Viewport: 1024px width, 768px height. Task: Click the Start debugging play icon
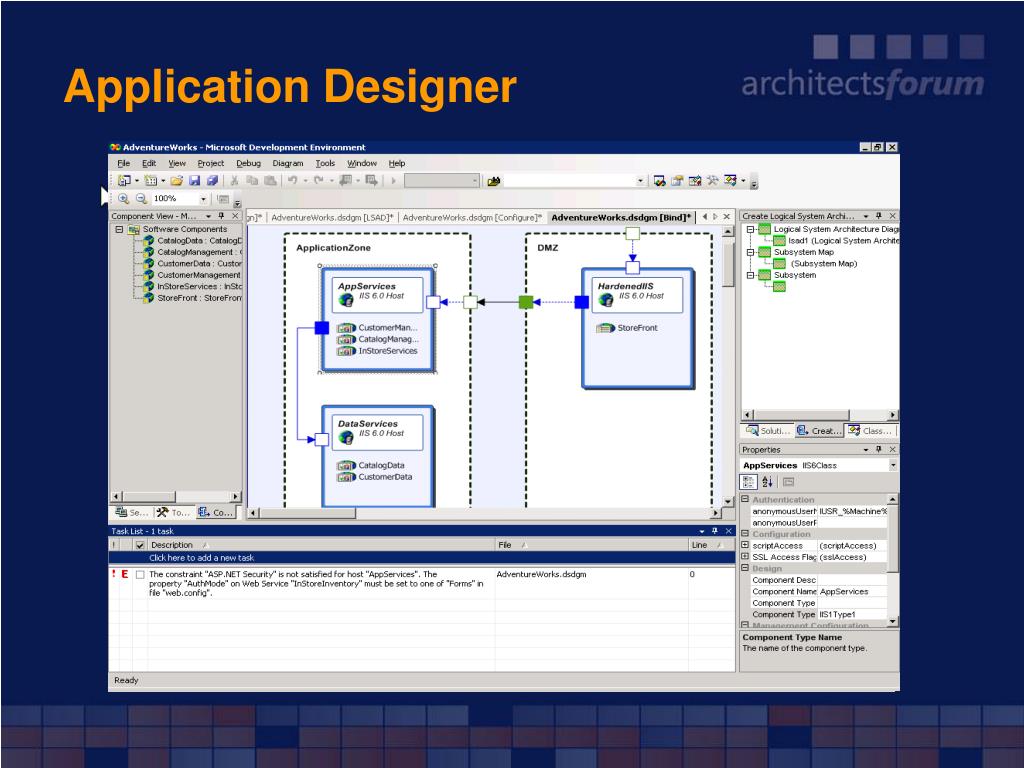tap(394, 181)
